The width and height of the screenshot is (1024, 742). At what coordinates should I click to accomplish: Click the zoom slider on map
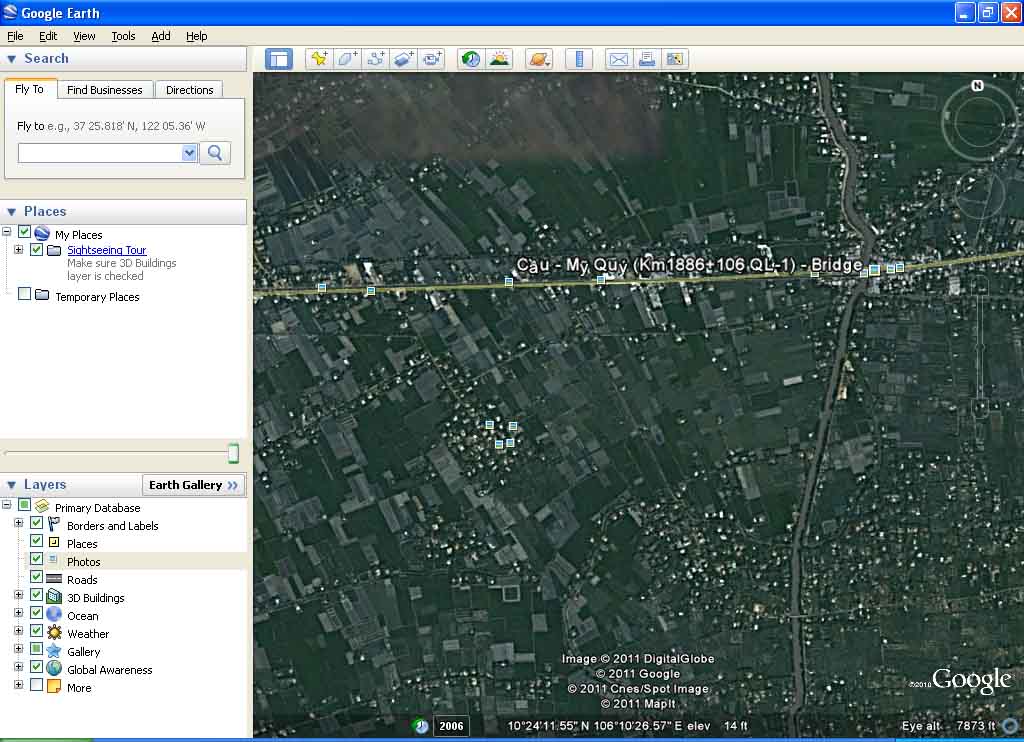pos(980,346)
